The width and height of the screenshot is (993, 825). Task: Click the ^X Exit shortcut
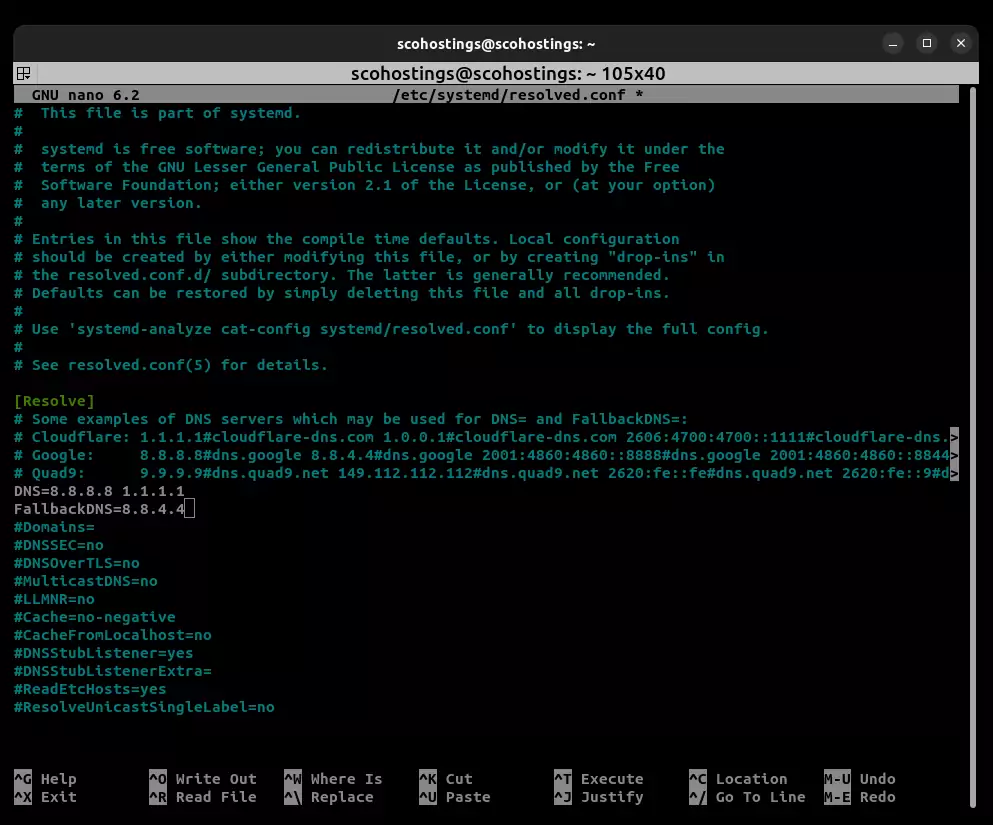pos(46,797)
